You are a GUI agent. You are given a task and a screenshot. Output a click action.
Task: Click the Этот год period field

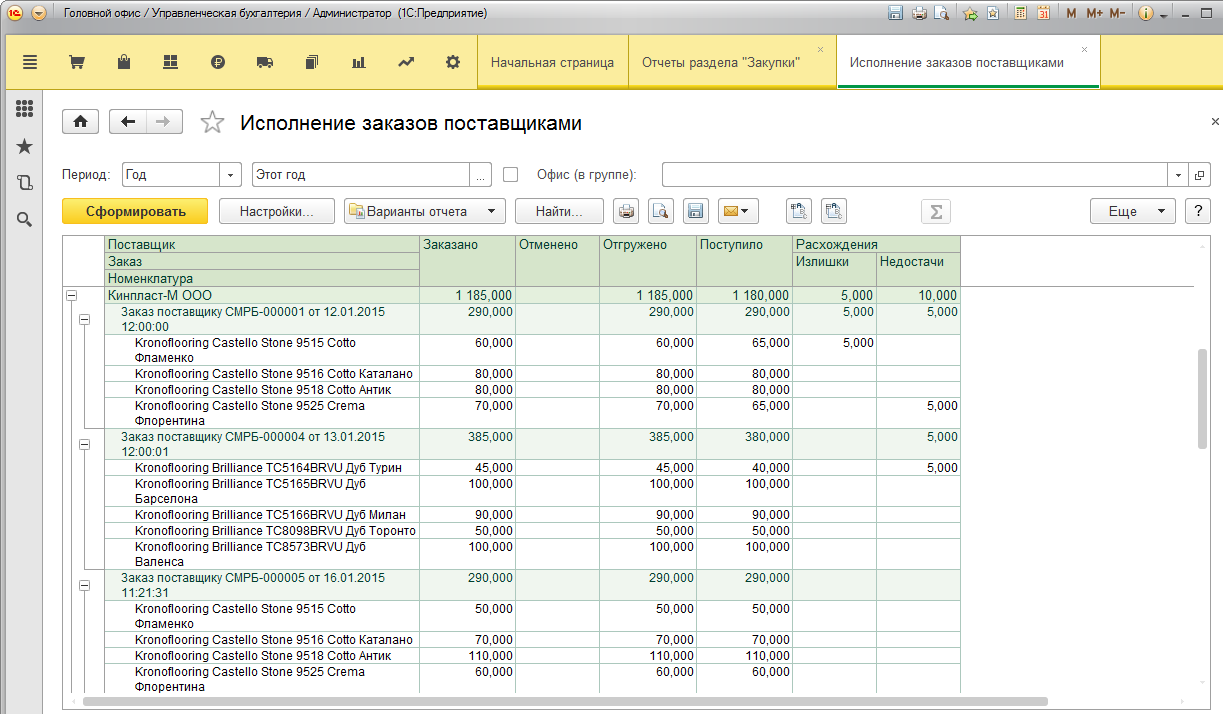click(361, 174)
